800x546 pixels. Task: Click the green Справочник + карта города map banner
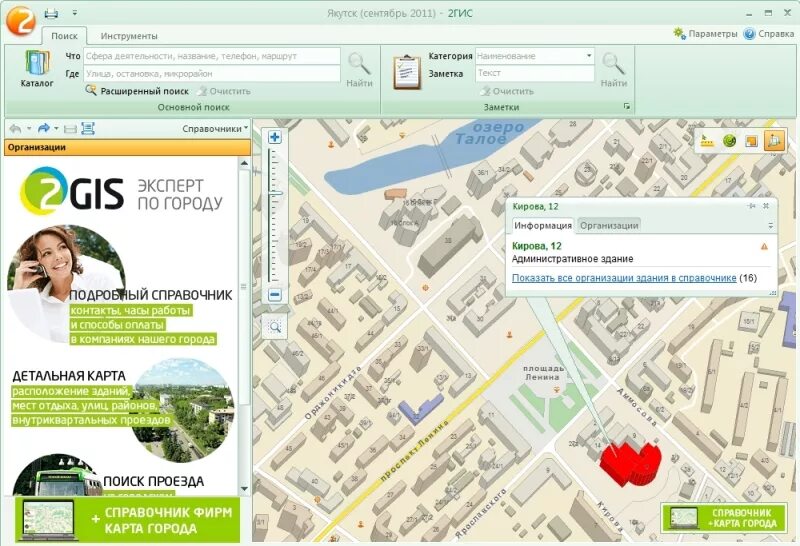[x=723, y=518]
